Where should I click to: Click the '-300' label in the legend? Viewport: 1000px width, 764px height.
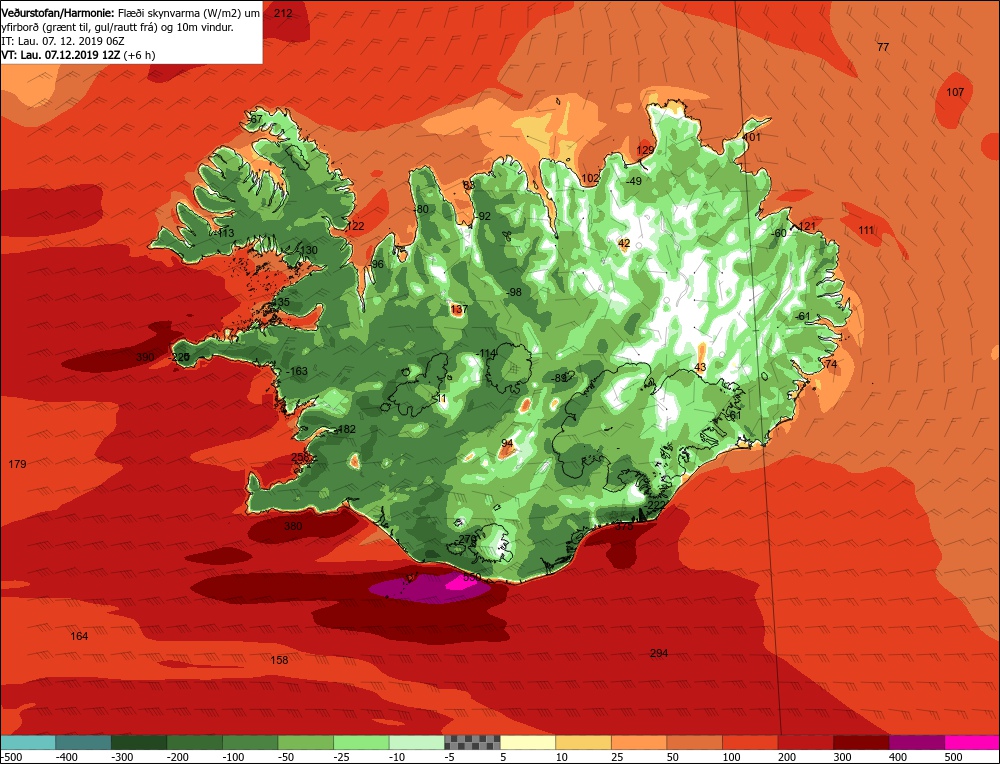122,758
